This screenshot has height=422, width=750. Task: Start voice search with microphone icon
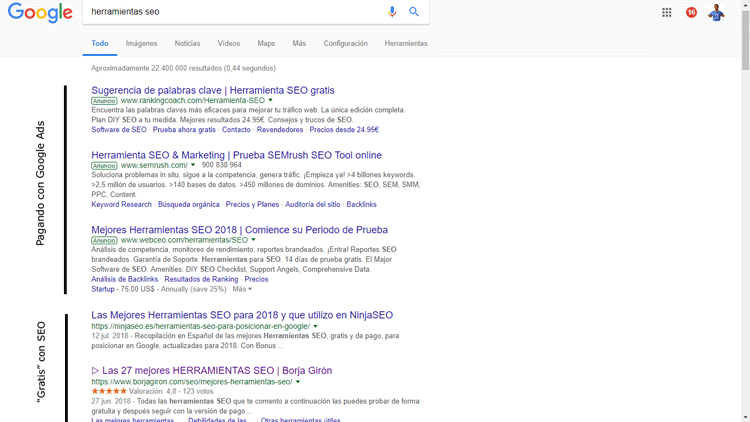[392, 12]
